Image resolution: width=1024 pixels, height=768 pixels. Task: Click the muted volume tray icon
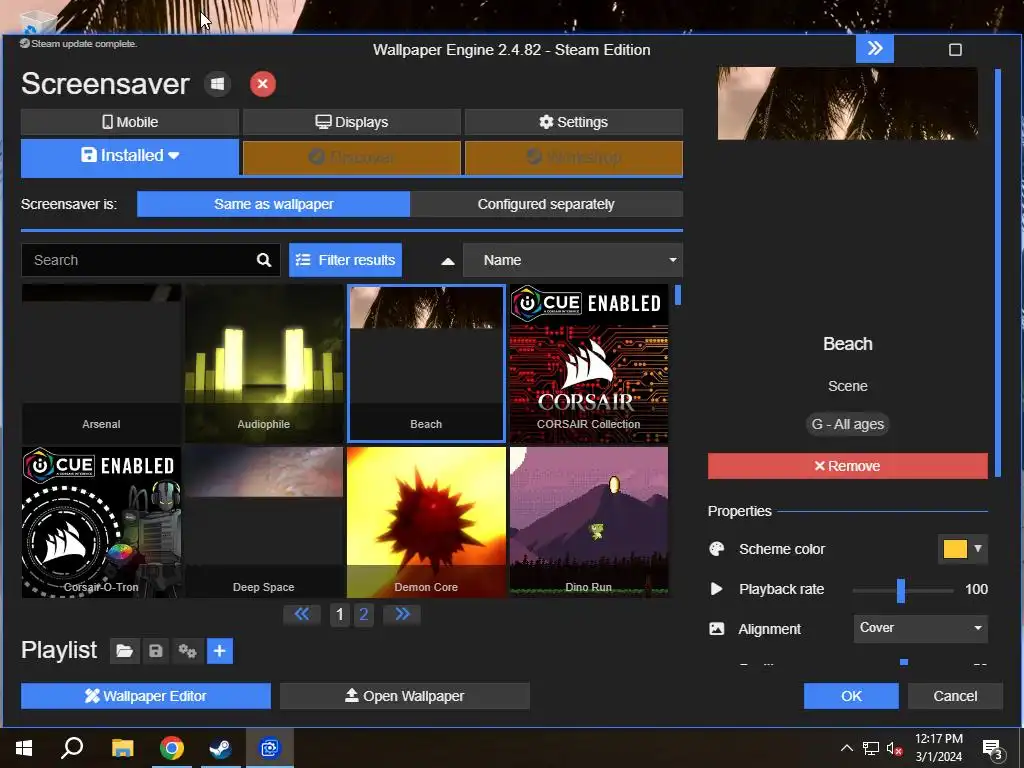(895, 748)
